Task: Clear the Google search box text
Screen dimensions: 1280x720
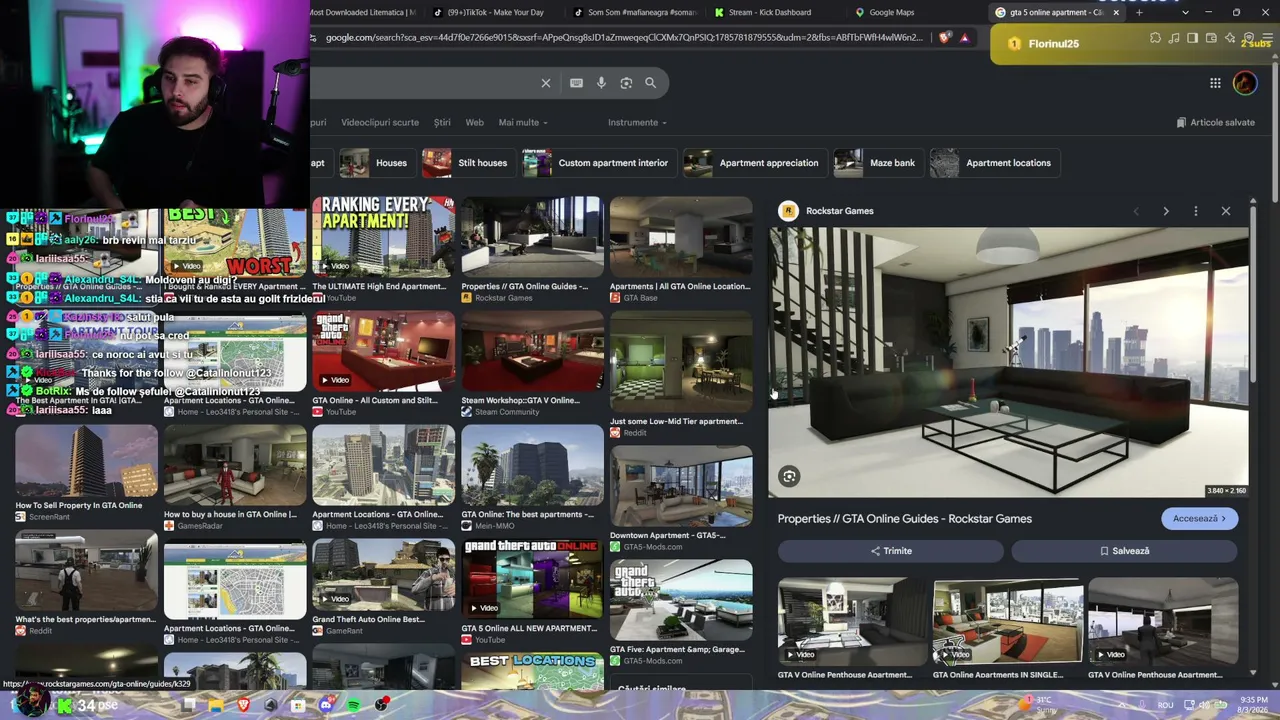Action: [x=546, y=83]
